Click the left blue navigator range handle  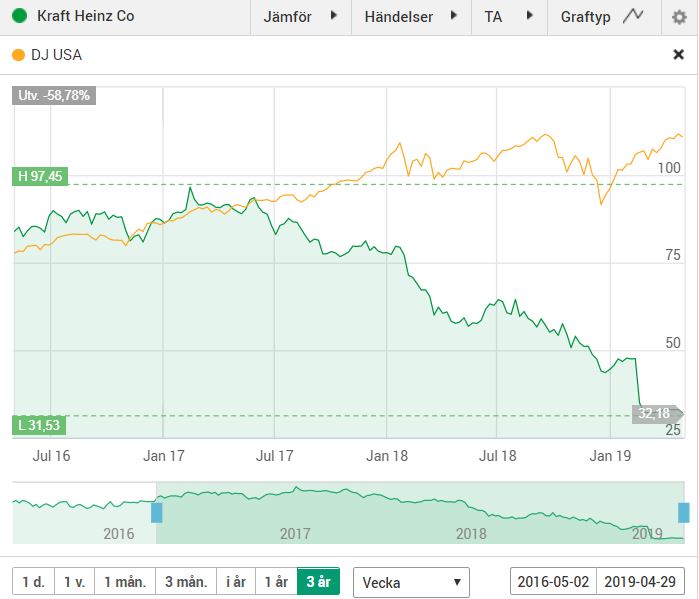[x=156, y=512]
